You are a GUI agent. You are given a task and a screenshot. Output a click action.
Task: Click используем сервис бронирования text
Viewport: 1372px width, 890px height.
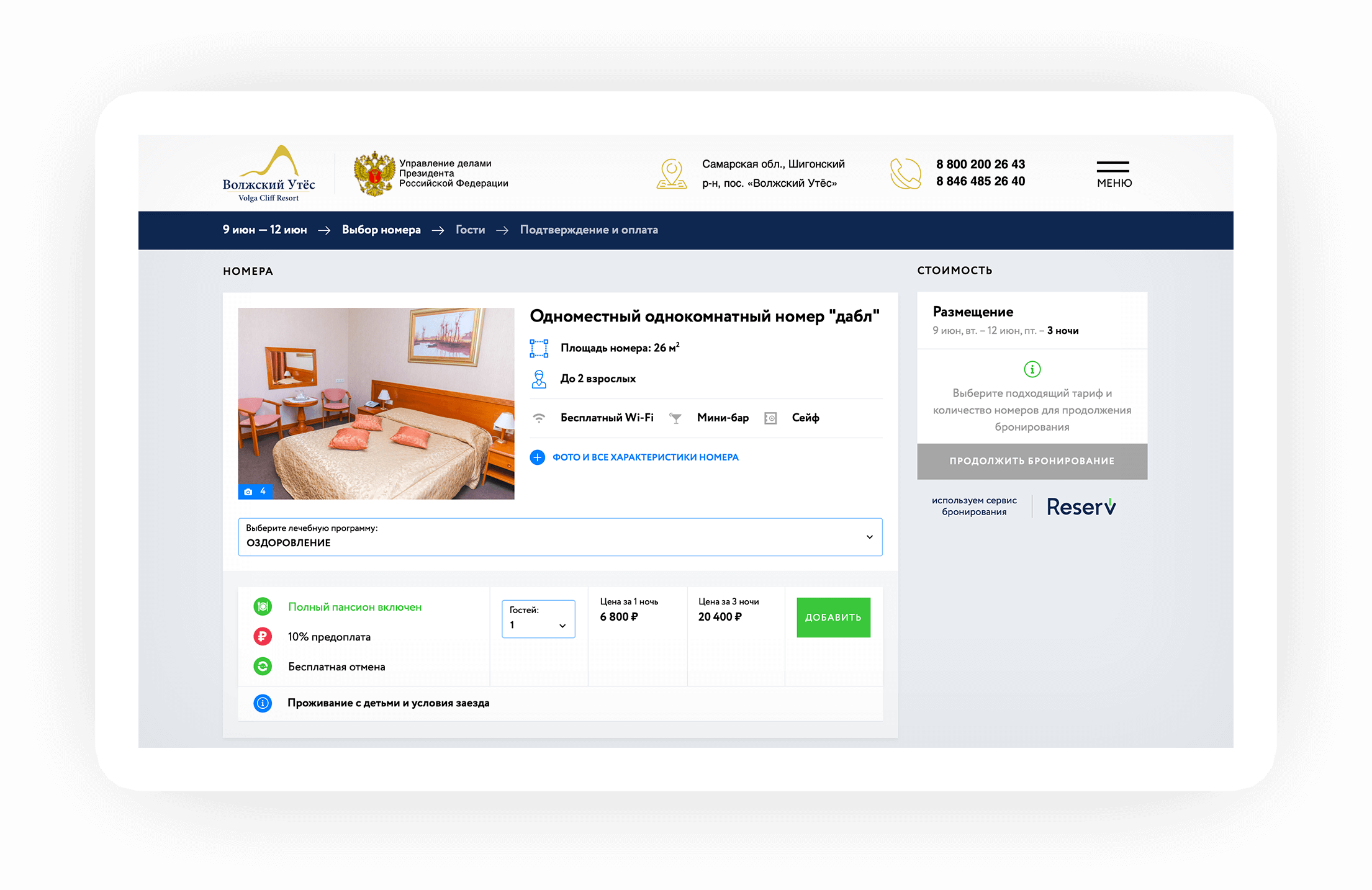tap(974, 506)
